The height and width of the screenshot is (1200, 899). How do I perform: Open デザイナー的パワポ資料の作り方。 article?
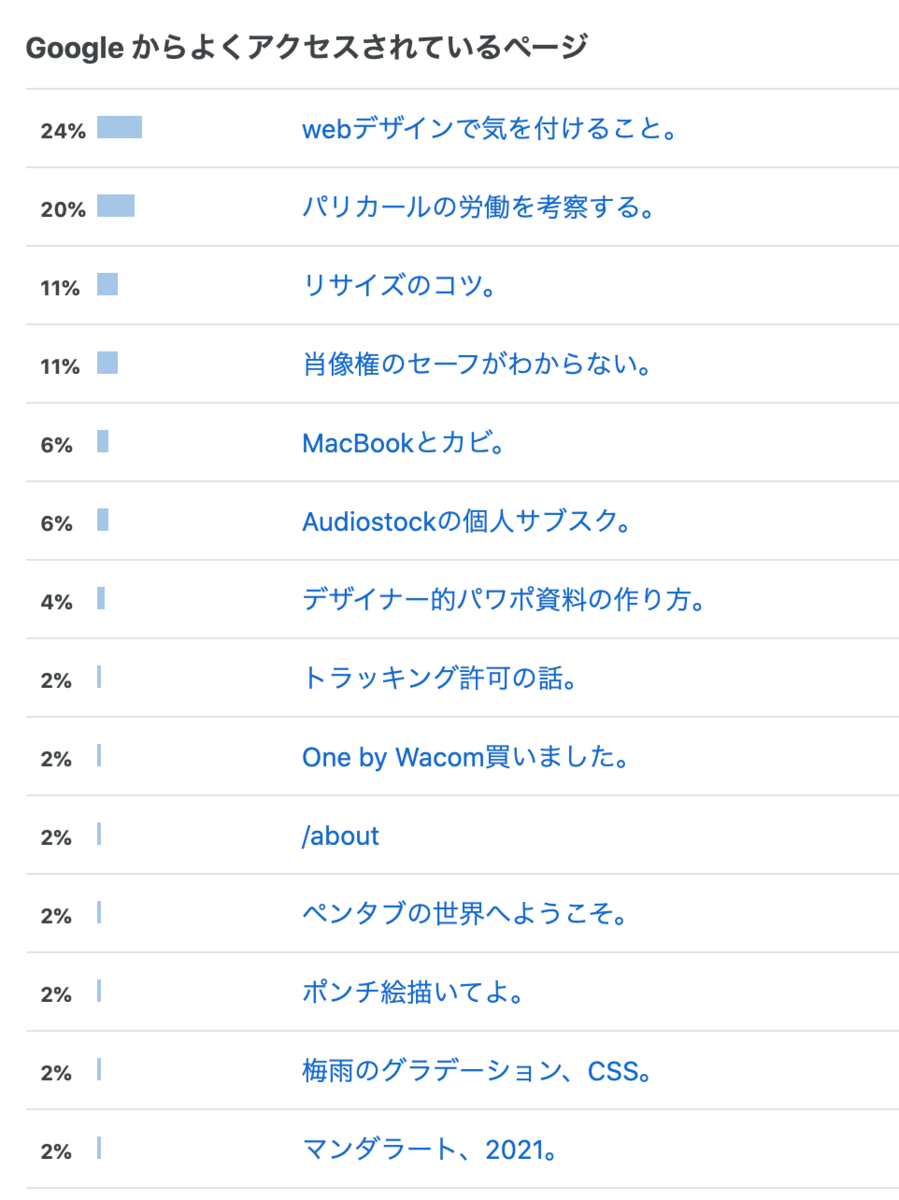pos(505,601)
